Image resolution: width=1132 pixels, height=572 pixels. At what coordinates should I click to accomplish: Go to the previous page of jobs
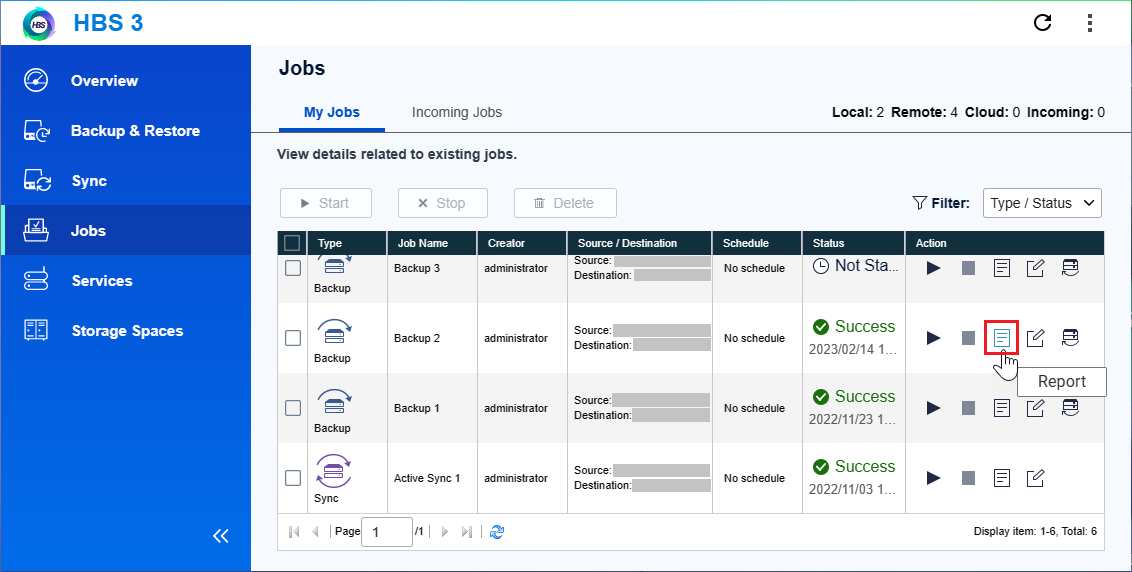(x=315, y=532)
